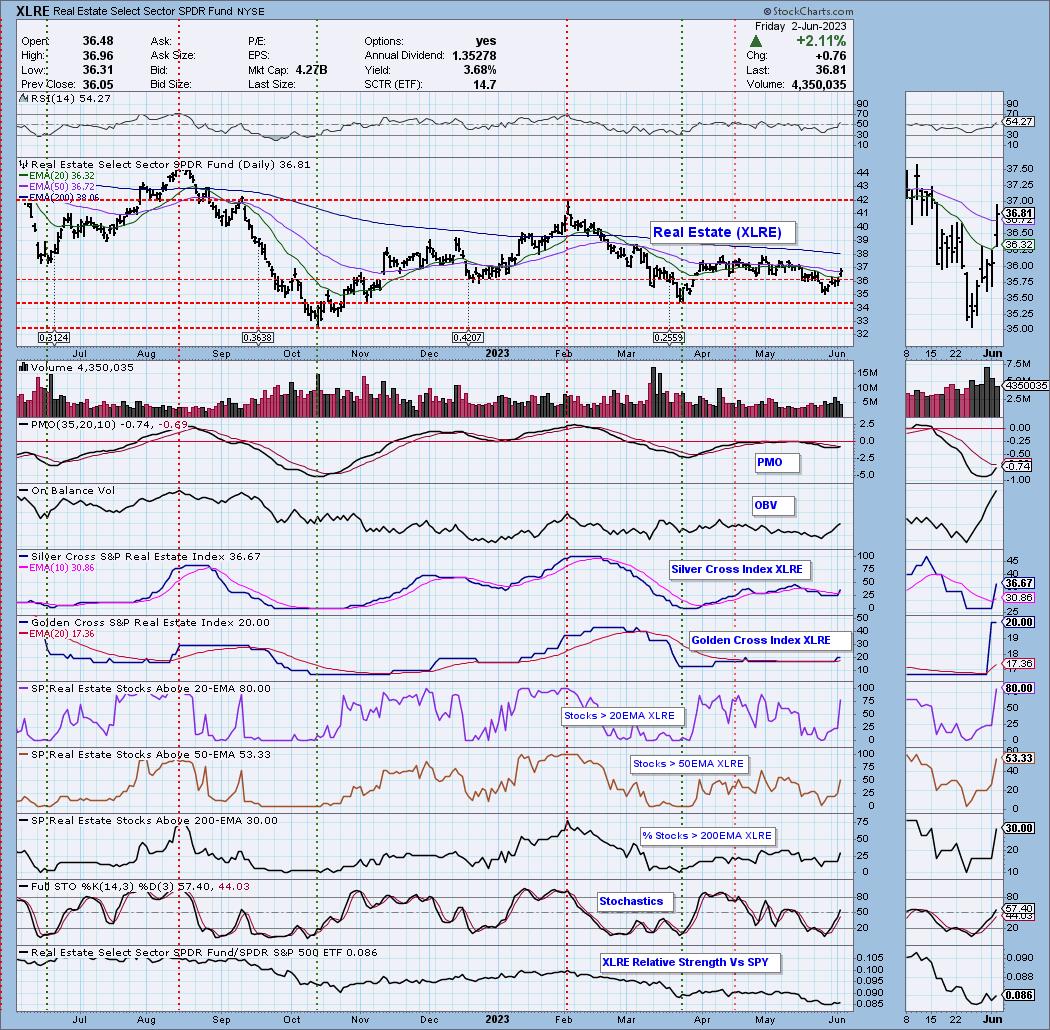Click the EMA(20) 36.32 legend entry
The height and width of the screenshot is (1030, 1050).
[57, 175]
